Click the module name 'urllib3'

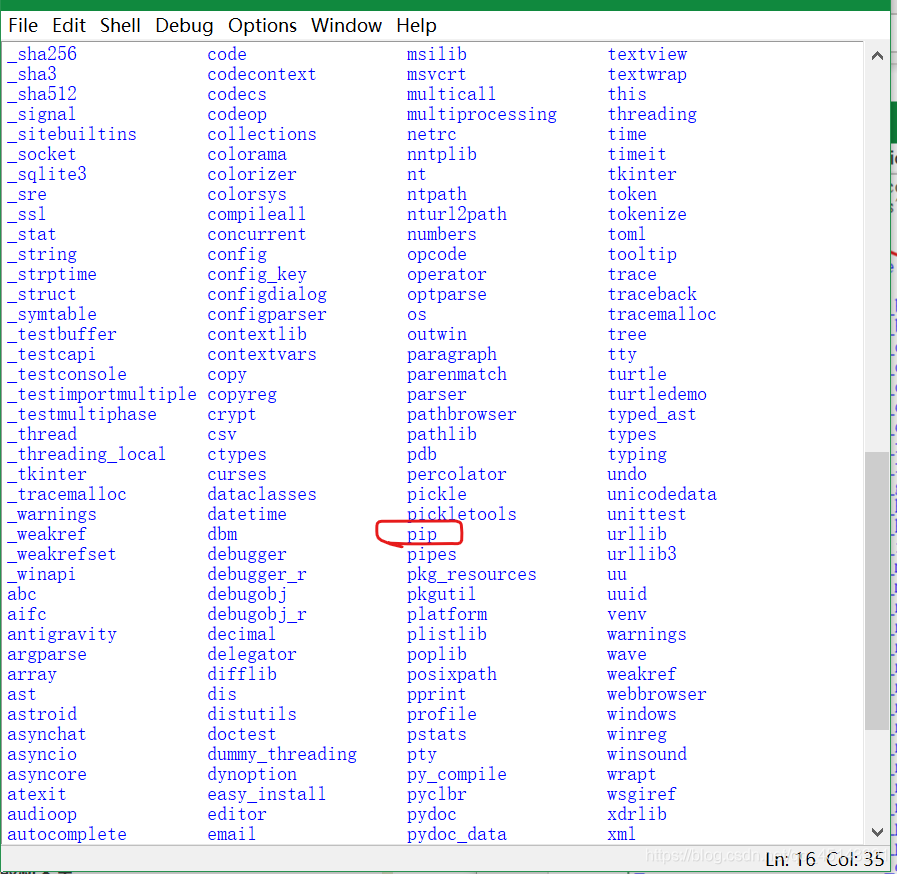(642, 554)
